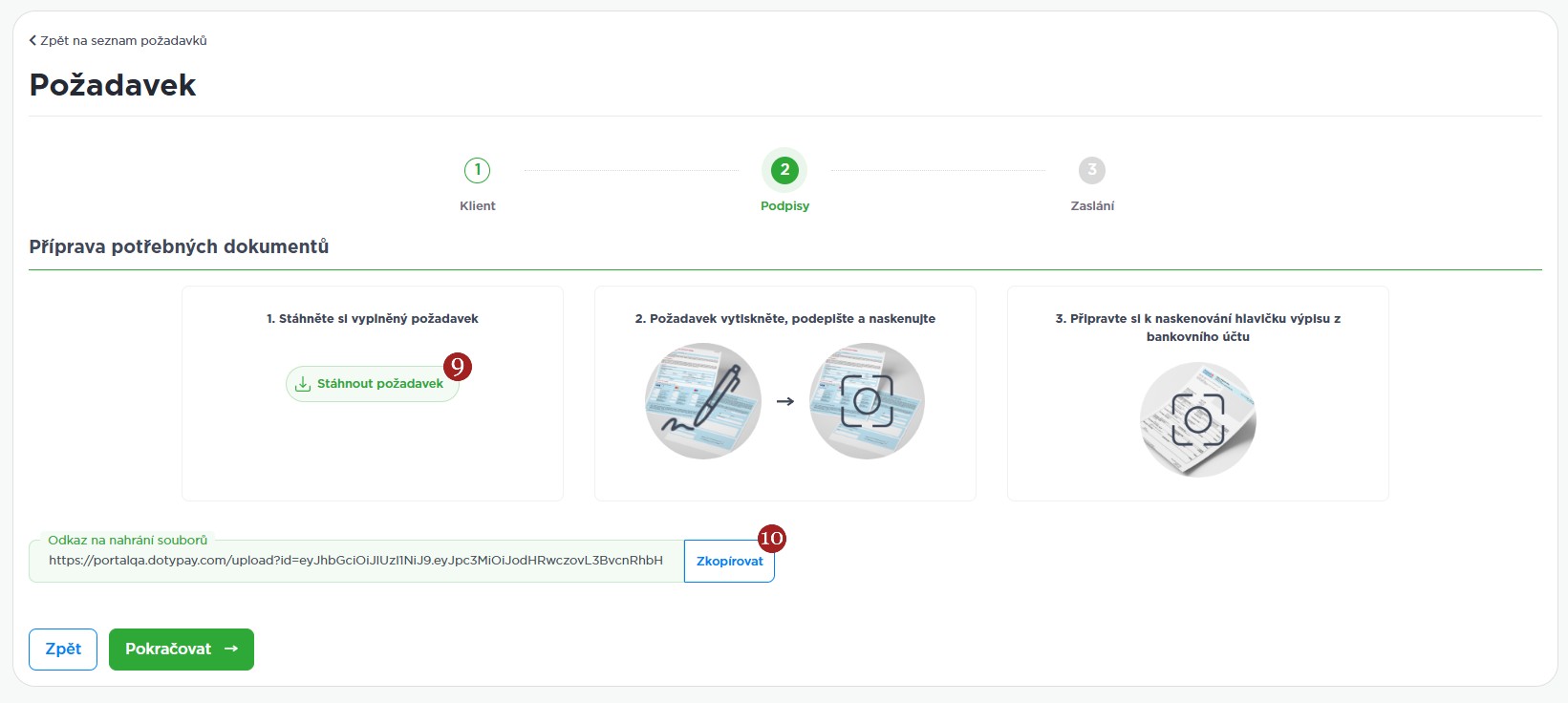Select the greyed step 3 circle
Viewport: 1568px width, 703px height.
click(1092, 170)
